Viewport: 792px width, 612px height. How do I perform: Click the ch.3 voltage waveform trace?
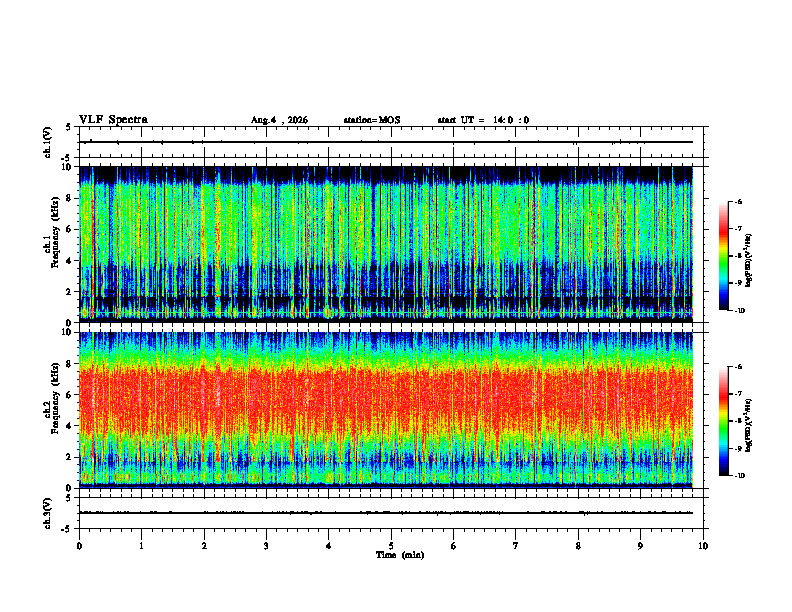[385, 513]
